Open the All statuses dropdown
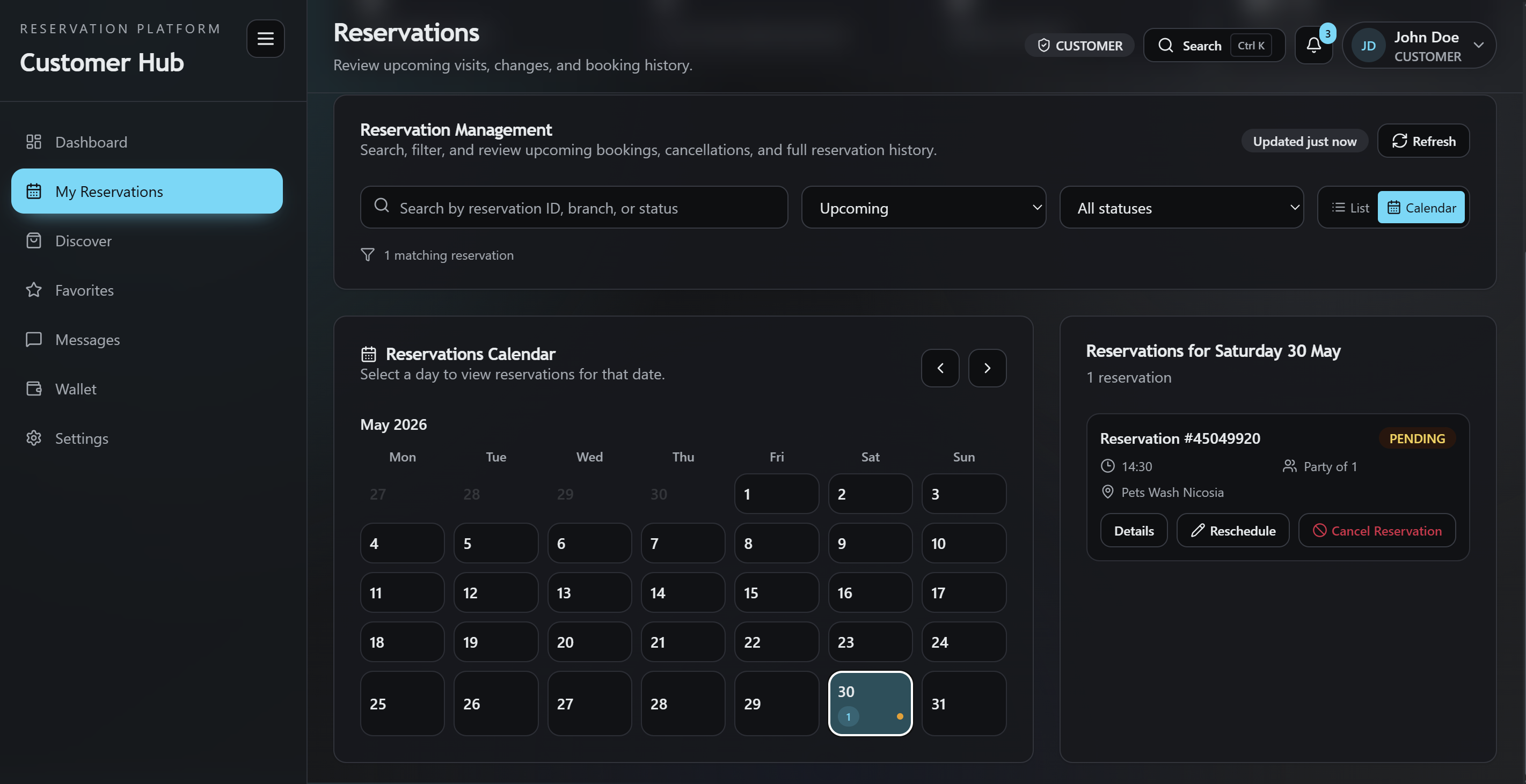The image size is (1526, 784). click(x=1181, y=207)
